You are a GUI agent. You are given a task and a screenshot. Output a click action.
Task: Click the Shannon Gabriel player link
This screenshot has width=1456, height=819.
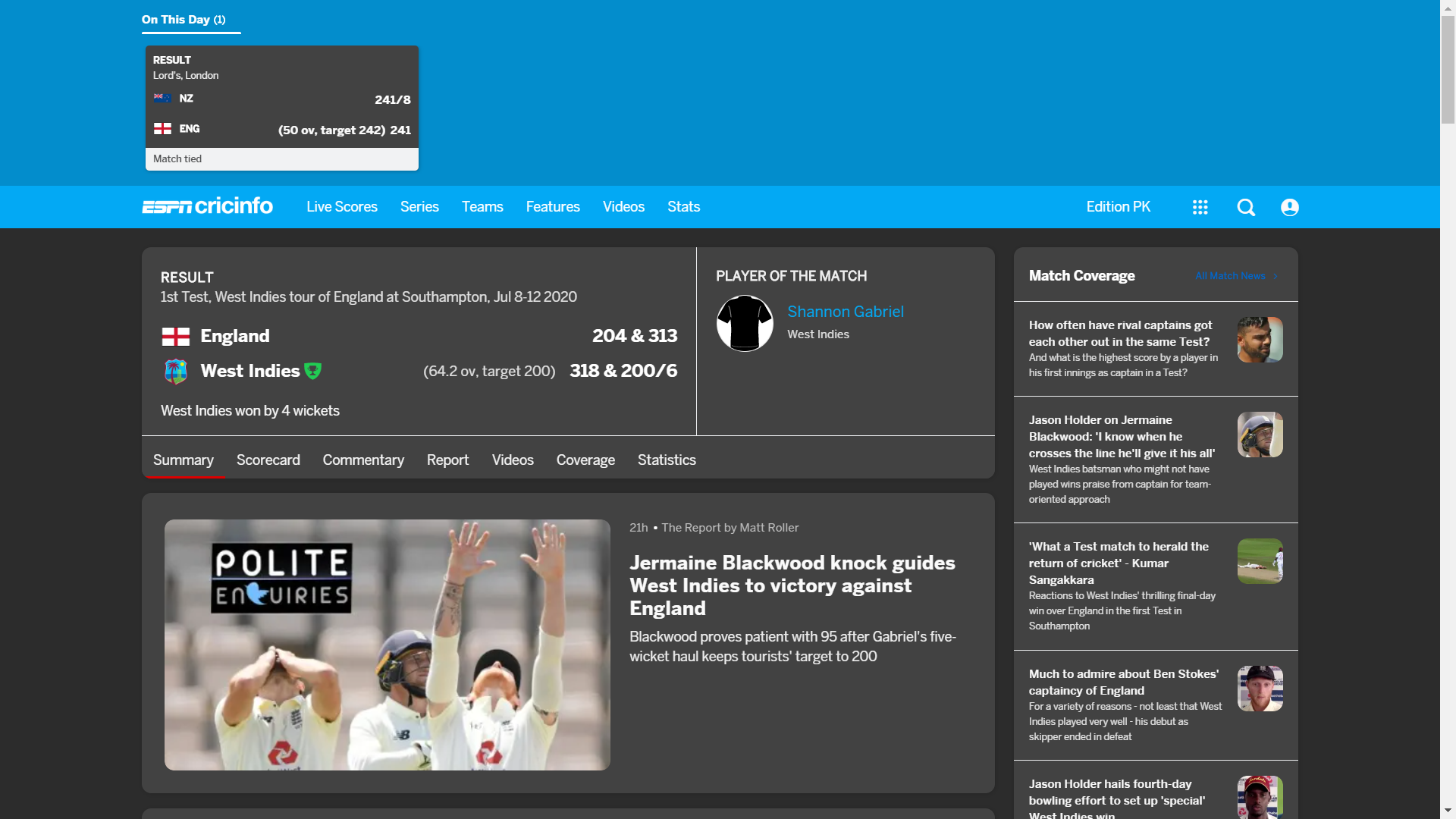pos(845,312)
